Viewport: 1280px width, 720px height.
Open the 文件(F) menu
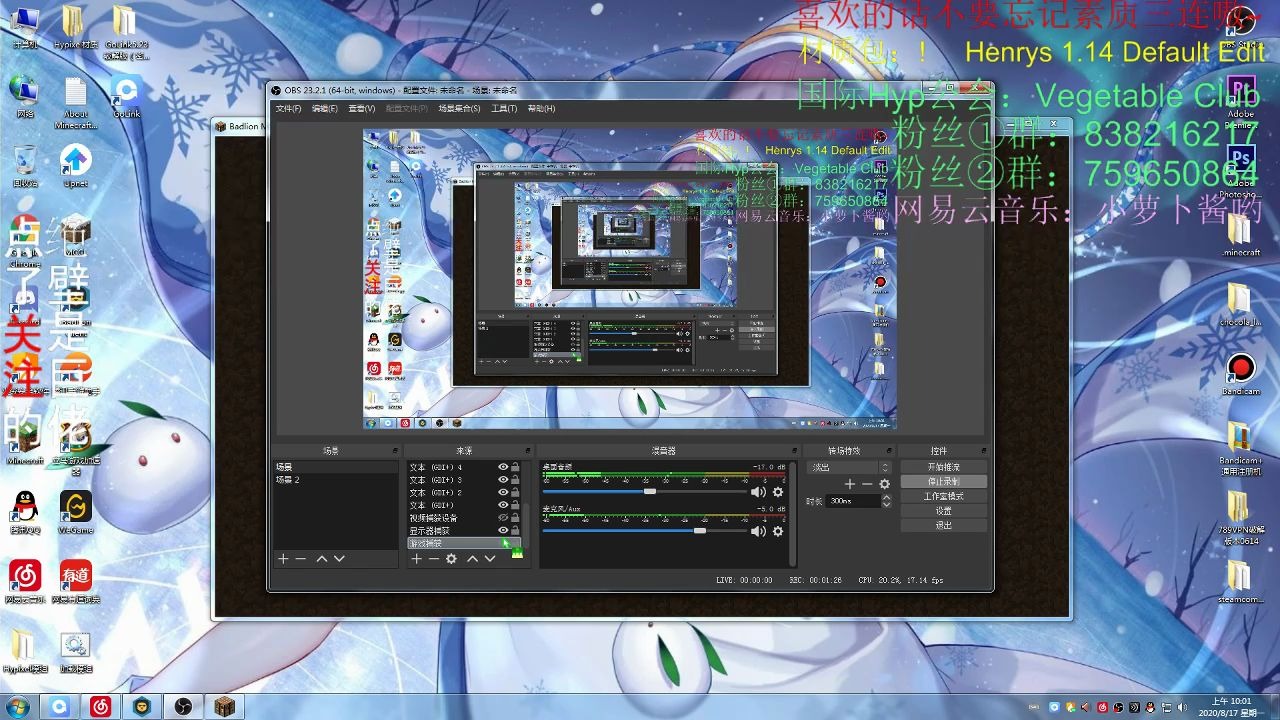click(x=288, y=108)
